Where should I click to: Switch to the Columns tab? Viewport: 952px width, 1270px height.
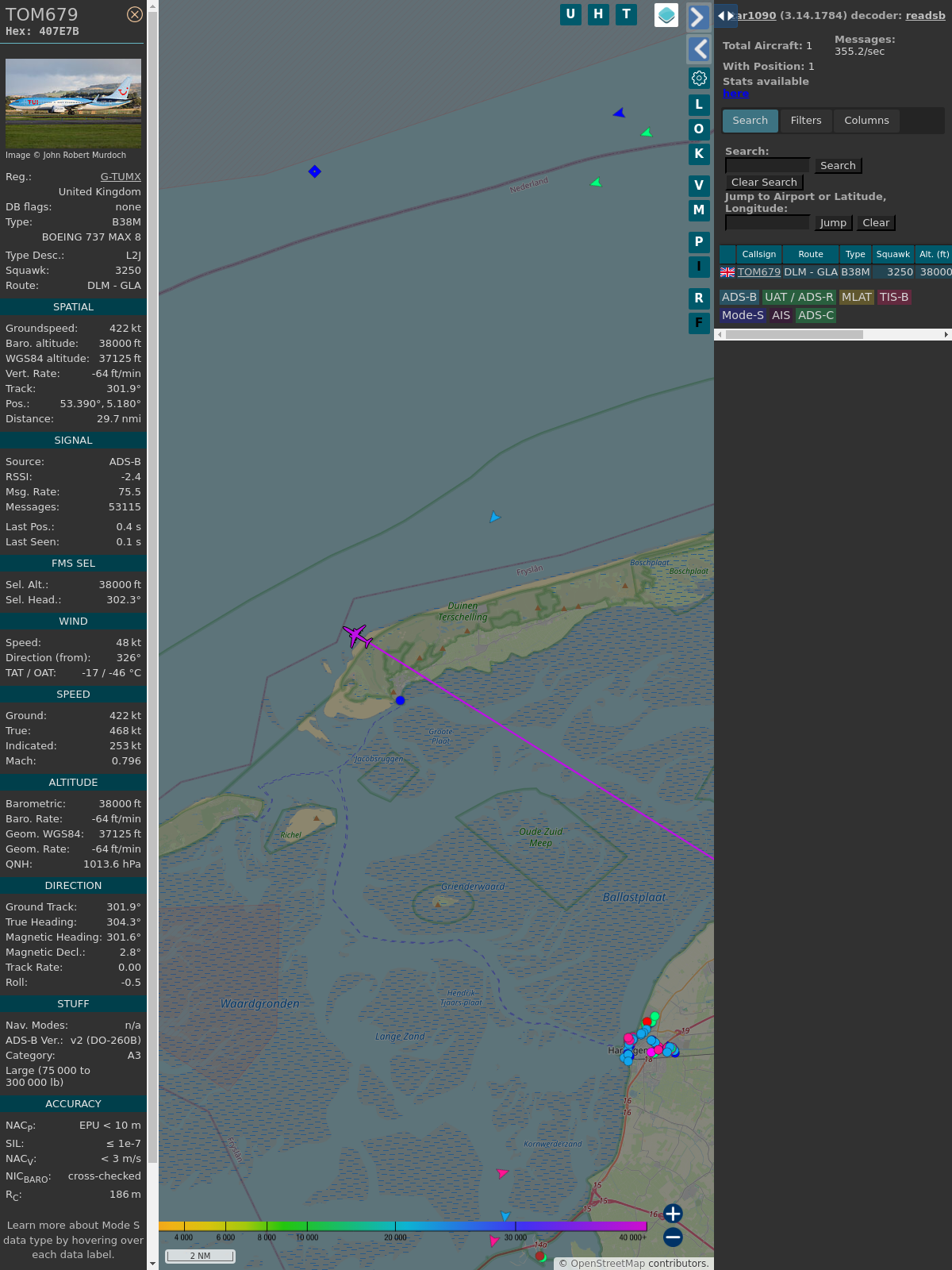click(866, 121)
